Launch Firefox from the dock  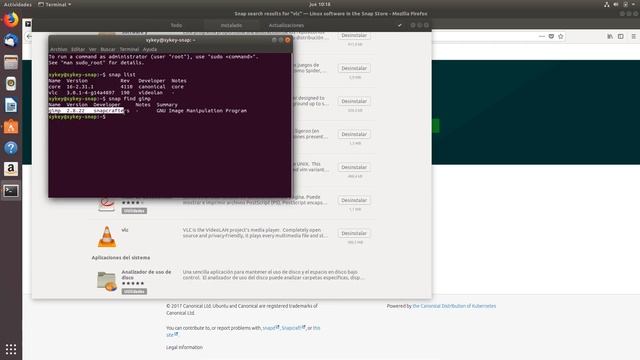(11, 20)
